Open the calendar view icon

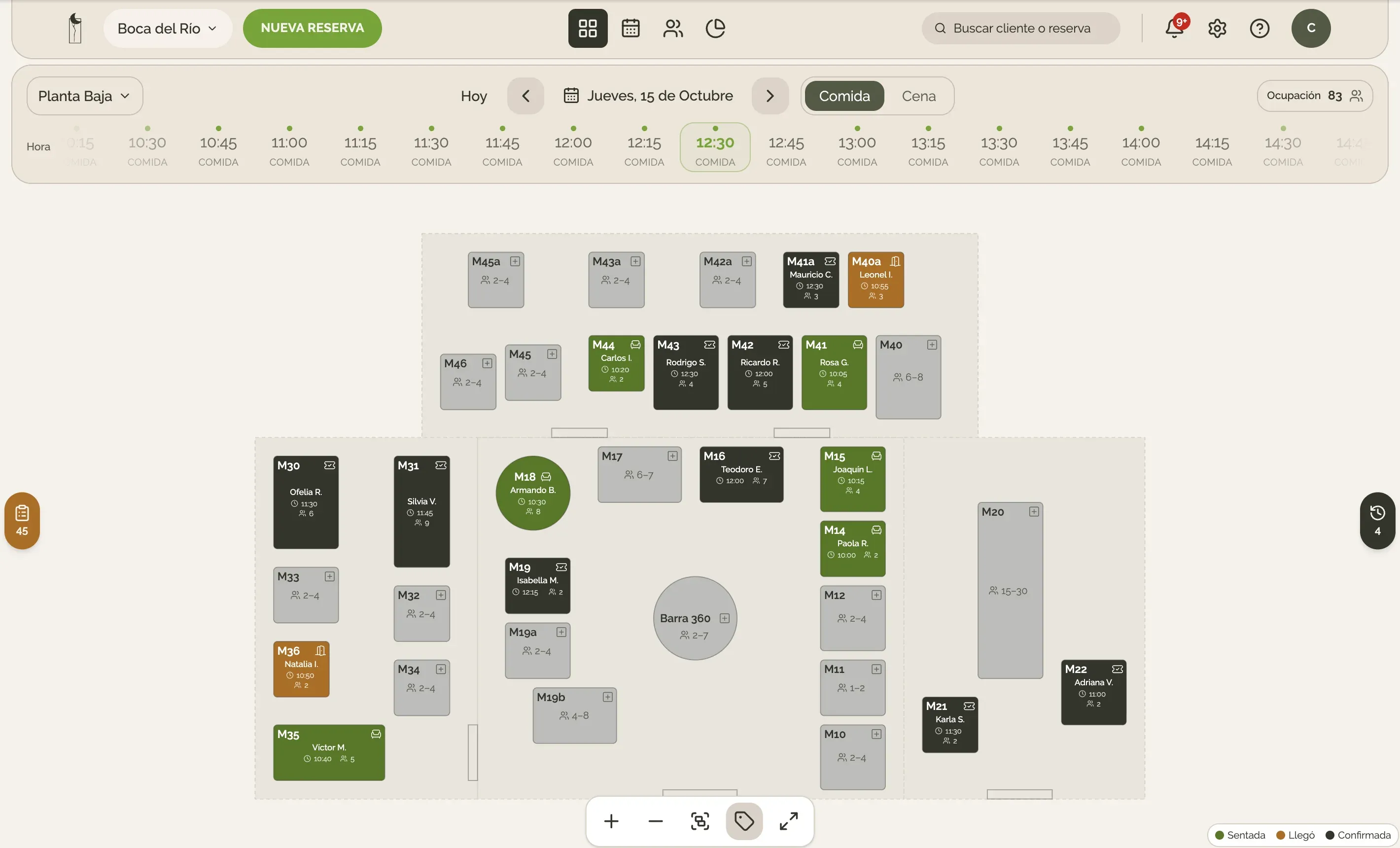point(630,28)
